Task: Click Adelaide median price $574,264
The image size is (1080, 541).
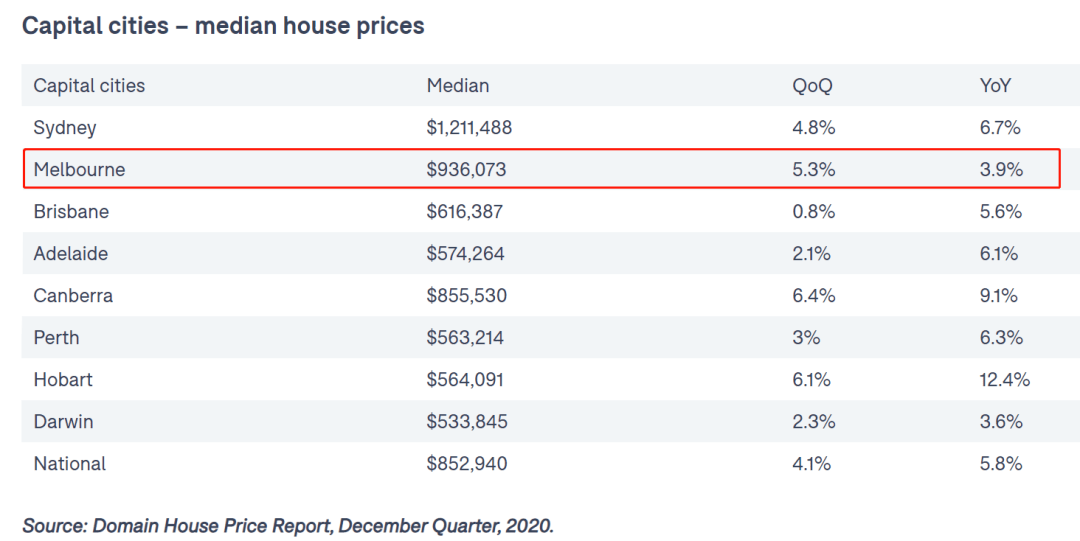Action: point(466,254)
